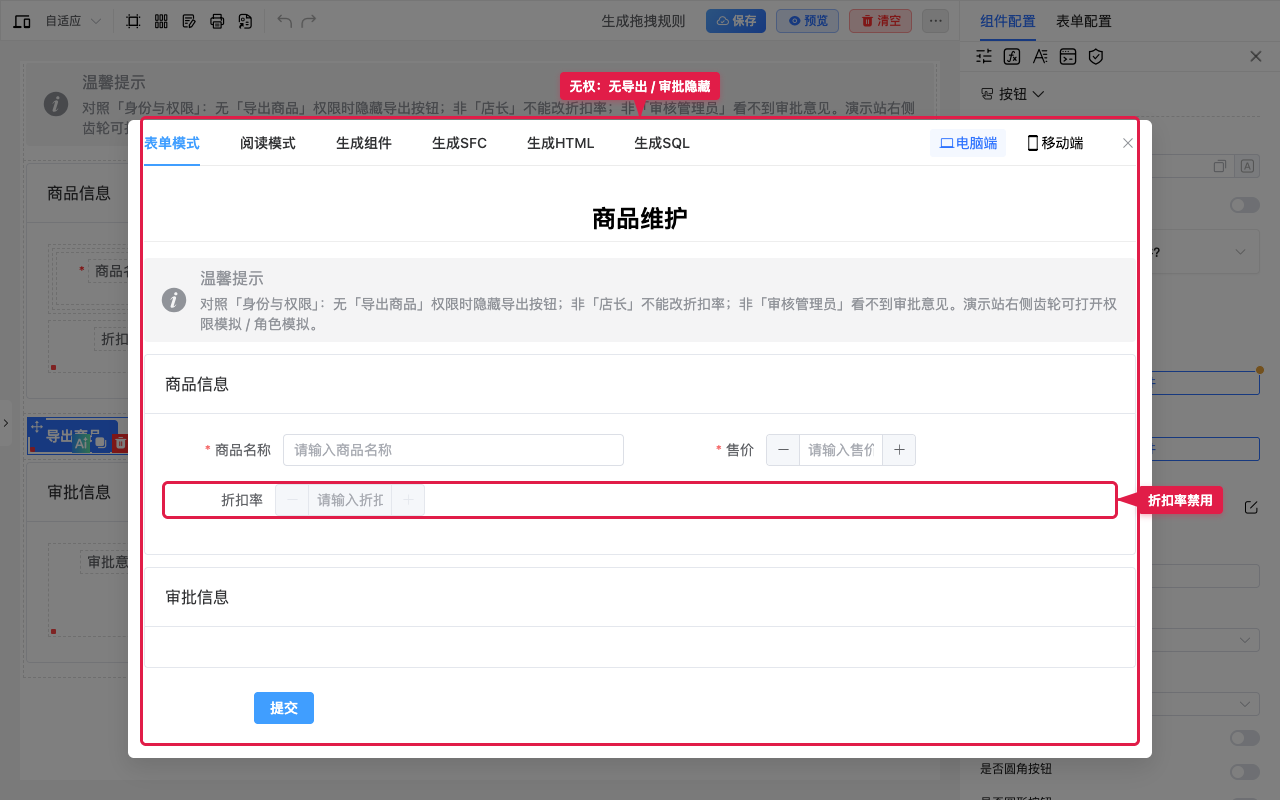This screenshot has height=800, width=1280.
Task: Click the 商品名称 input field
Action: pos(453,450)
